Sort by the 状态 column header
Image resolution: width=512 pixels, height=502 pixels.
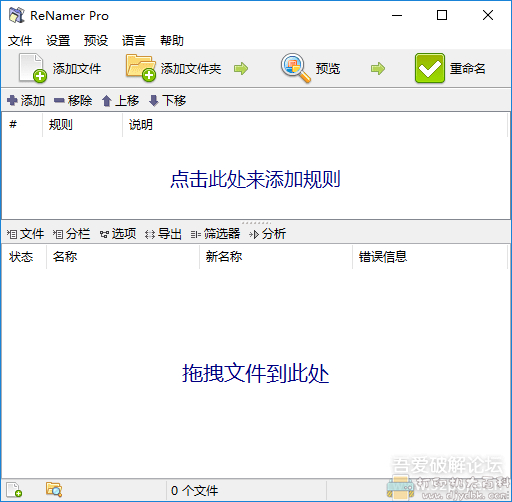click(24, 257)
